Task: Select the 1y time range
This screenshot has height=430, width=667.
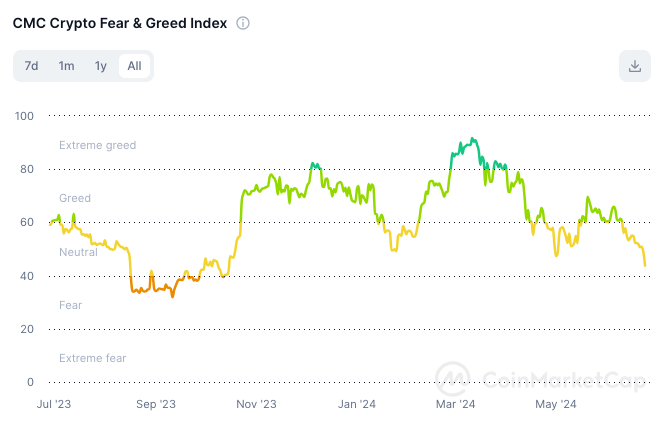Action: coord(100,66)
